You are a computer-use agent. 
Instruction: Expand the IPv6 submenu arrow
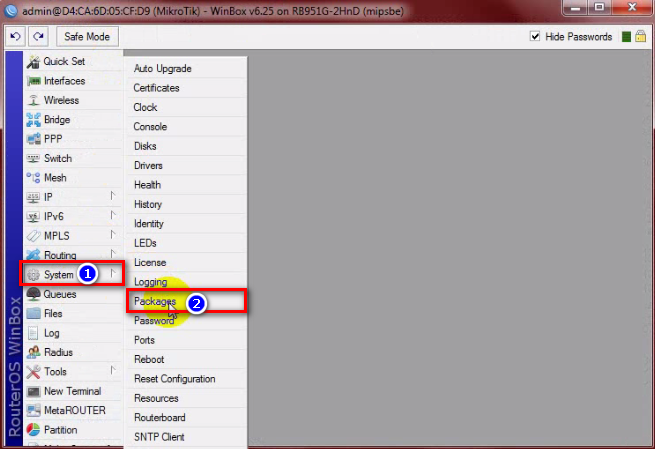(112, 215)
